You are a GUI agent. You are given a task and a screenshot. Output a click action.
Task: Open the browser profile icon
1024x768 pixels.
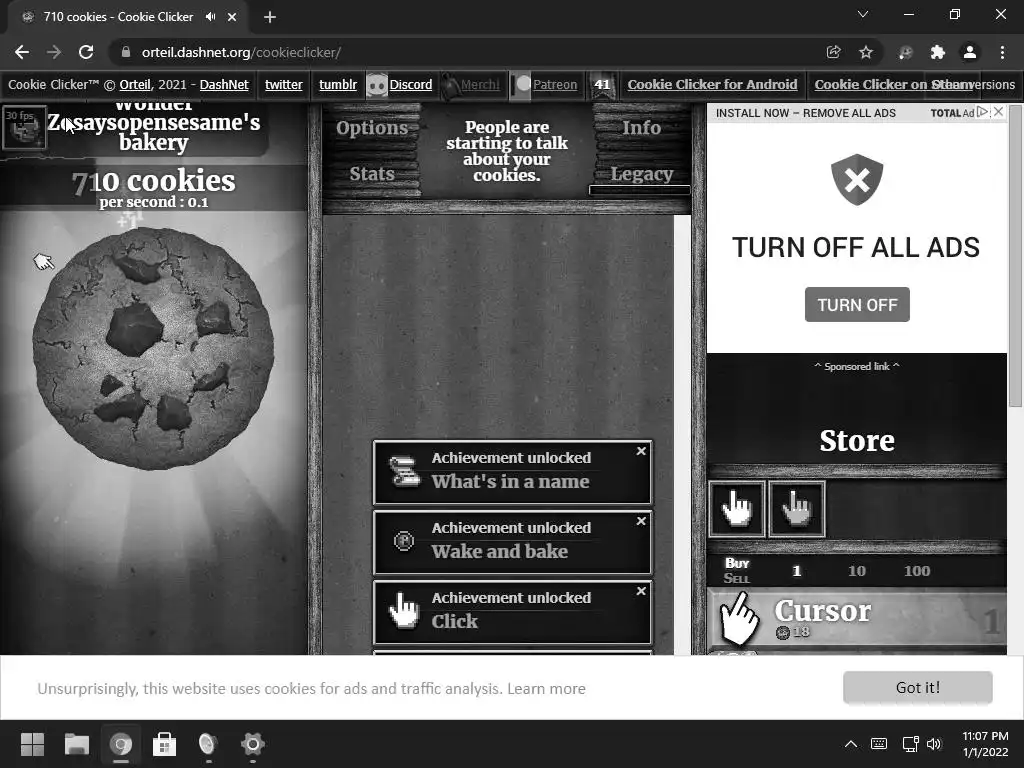pyautogui.click(x=970, y=52)
